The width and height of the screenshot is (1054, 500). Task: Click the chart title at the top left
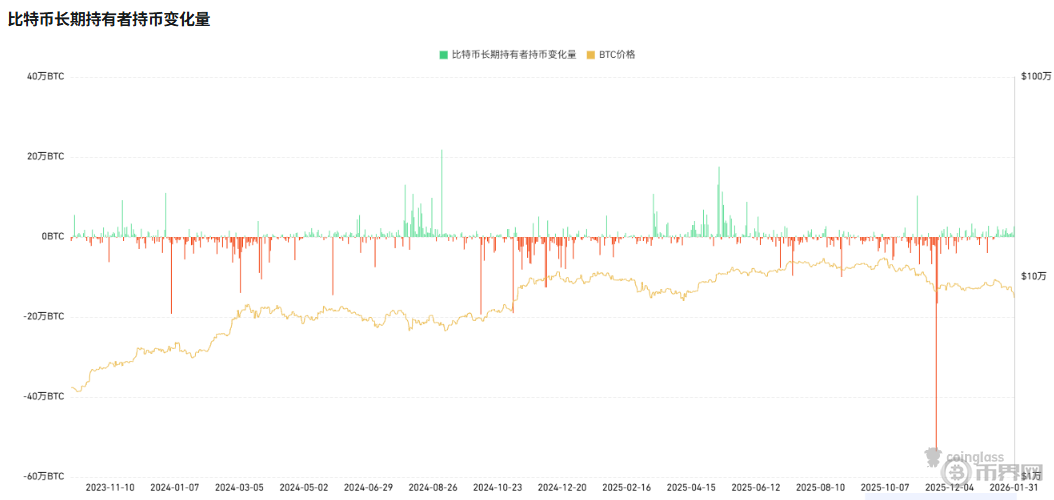pyautogui.click(x=109, y=19)
